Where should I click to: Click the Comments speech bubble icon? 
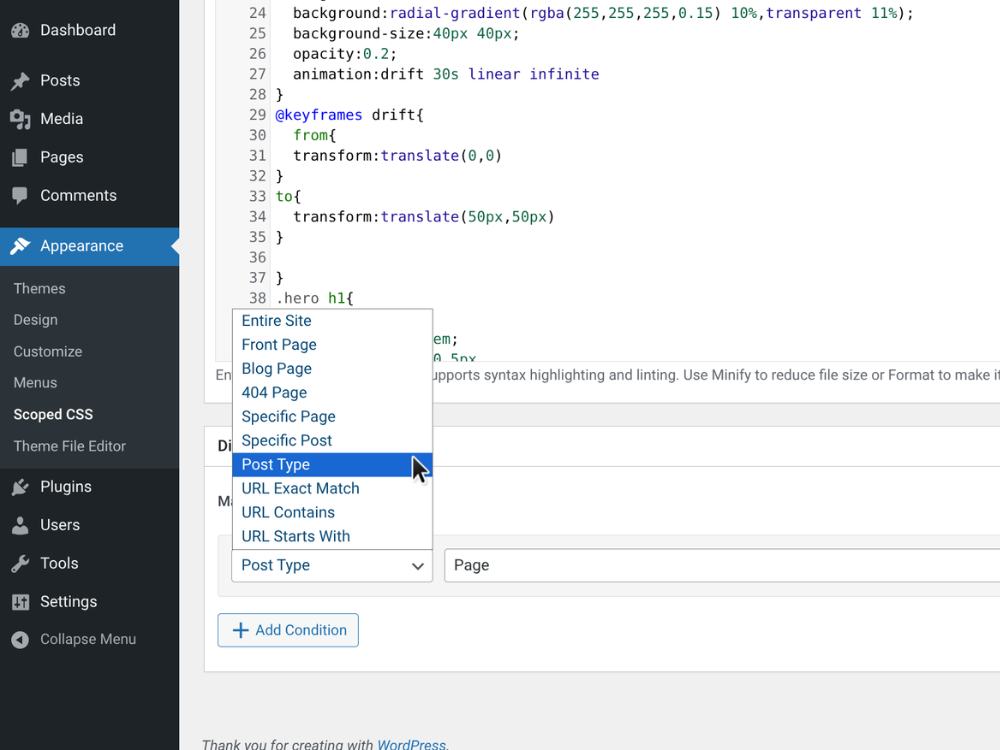click(20, 196)
